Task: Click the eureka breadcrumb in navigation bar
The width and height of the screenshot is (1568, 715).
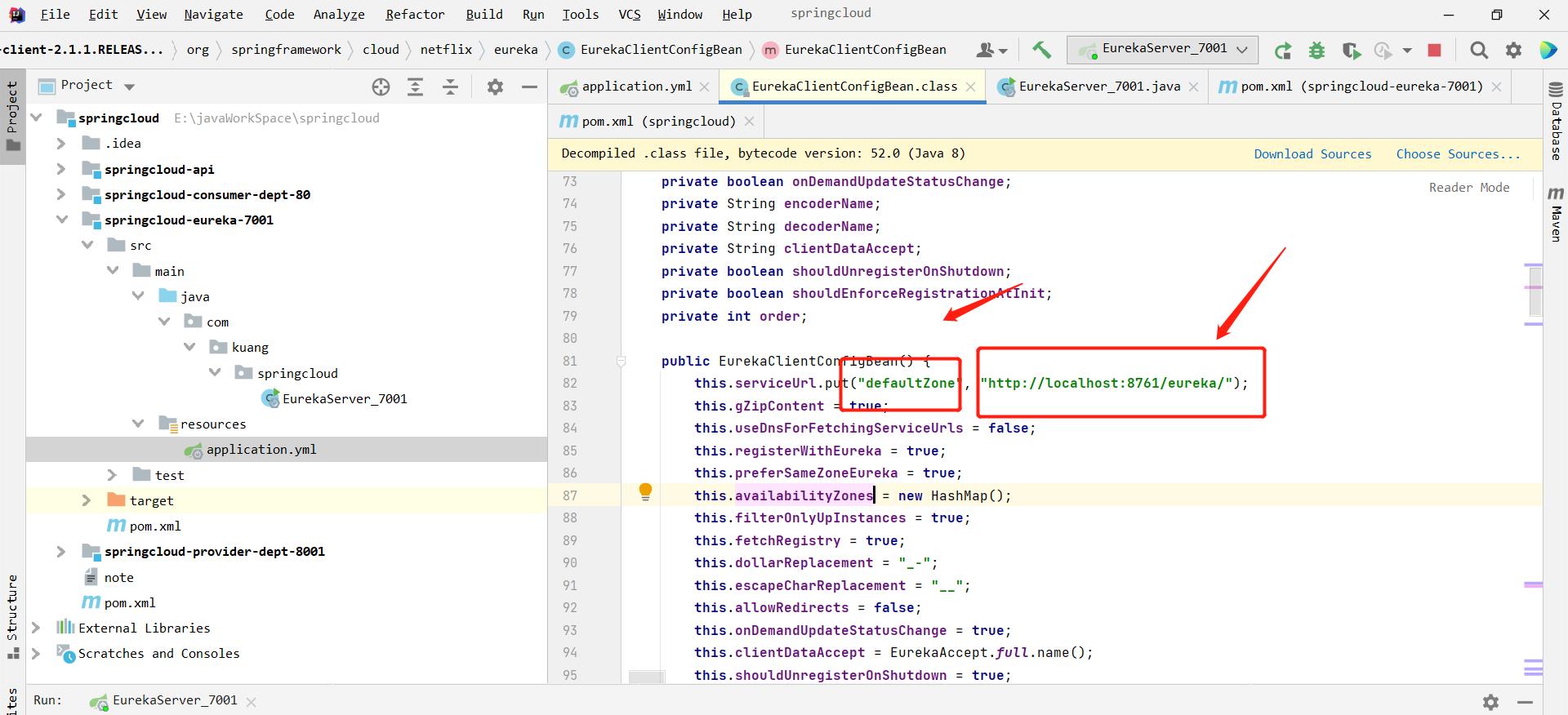Action: click(515, 50)
